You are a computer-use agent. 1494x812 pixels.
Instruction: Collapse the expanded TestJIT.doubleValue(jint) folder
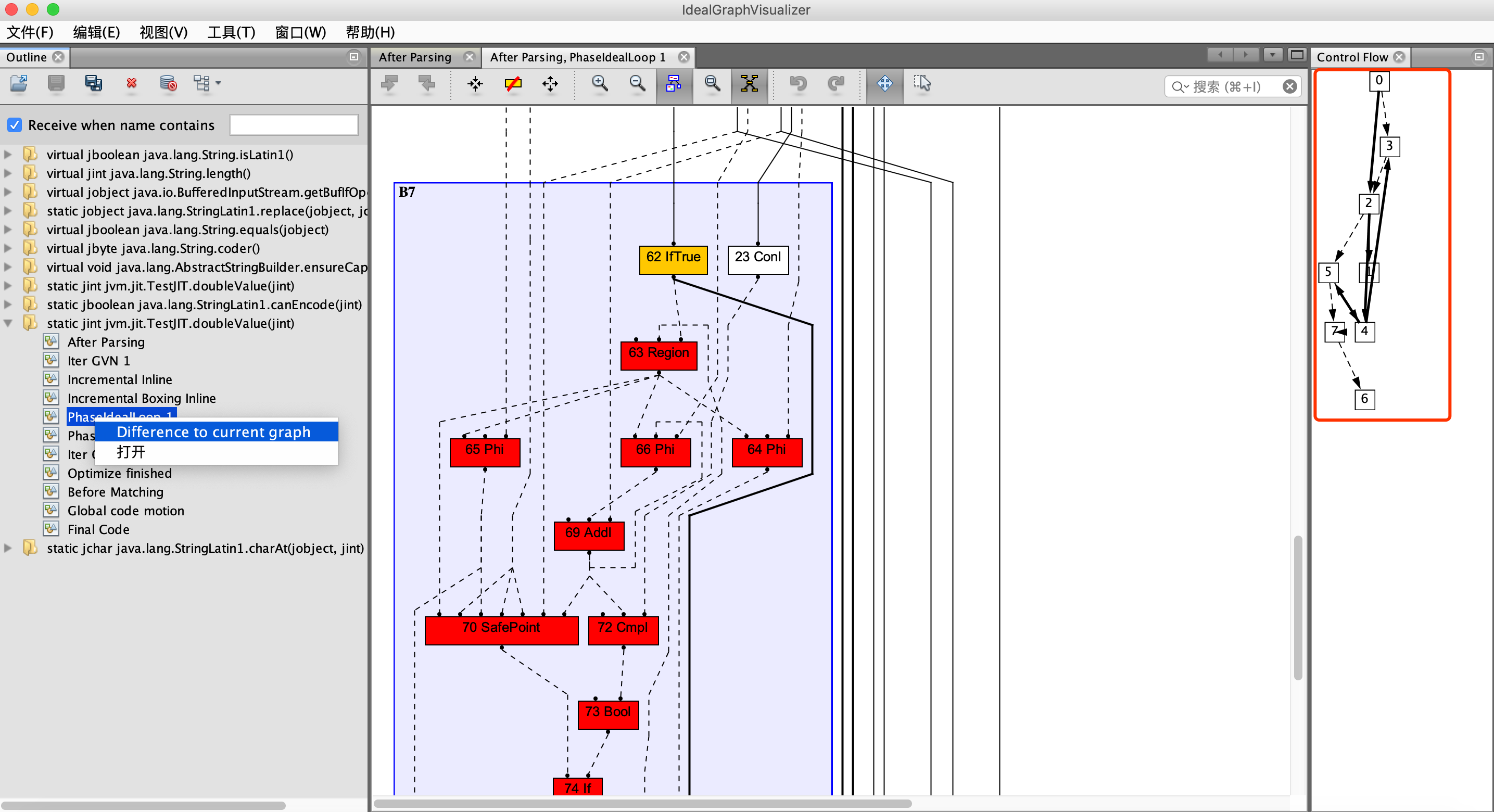(x=8, y=323)
